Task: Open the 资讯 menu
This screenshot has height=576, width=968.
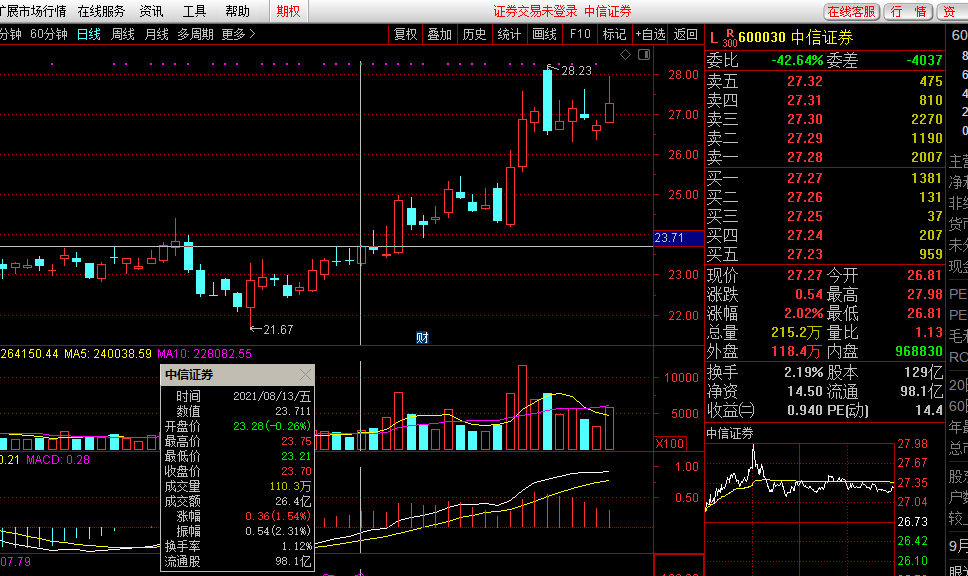Action: click(x=151, y=11)
